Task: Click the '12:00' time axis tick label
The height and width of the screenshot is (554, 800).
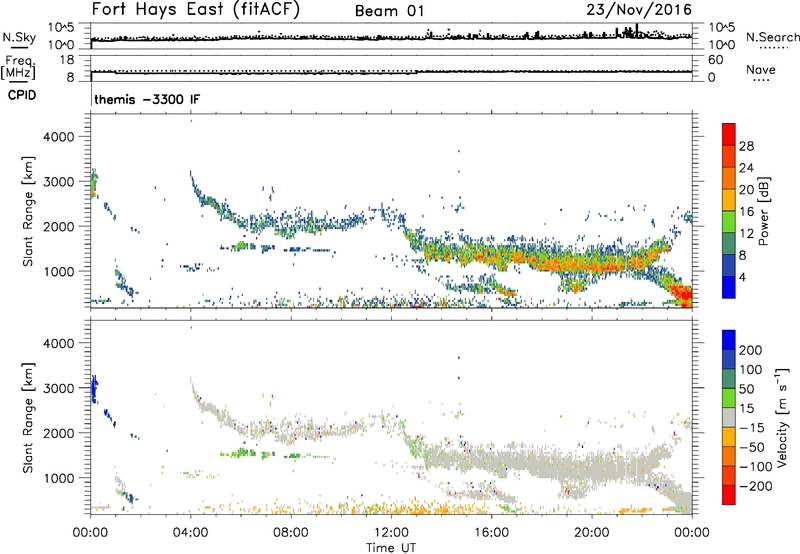Action: coord(391,533)
